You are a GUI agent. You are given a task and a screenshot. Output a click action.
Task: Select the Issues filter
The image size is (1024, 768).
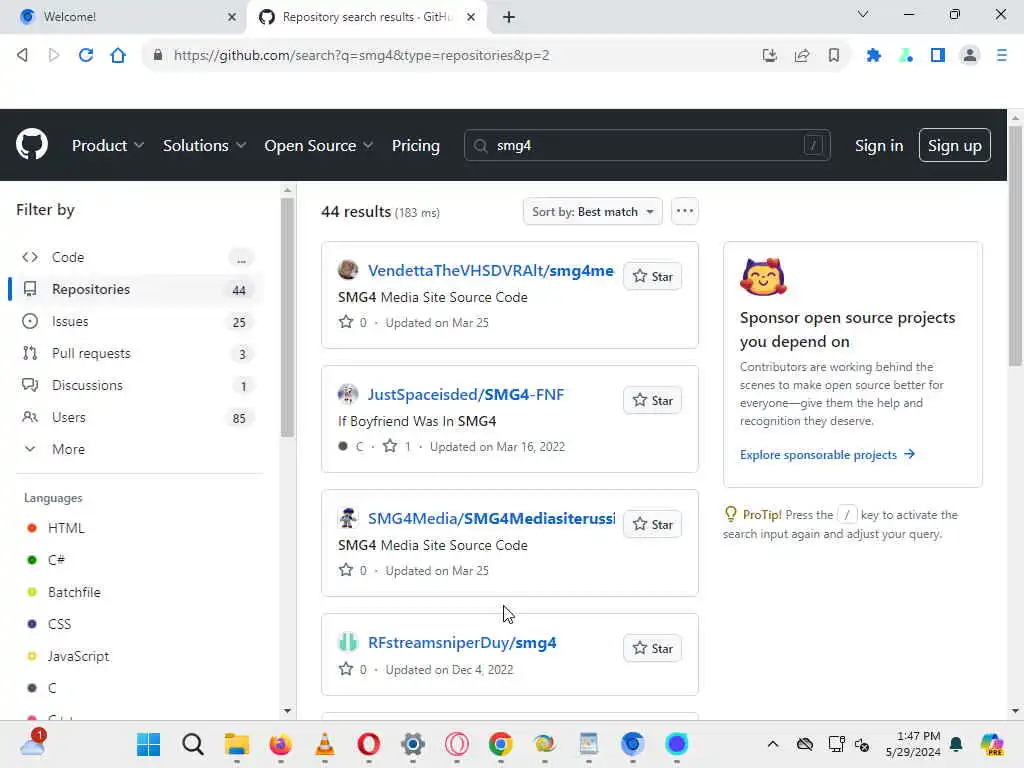138,321
